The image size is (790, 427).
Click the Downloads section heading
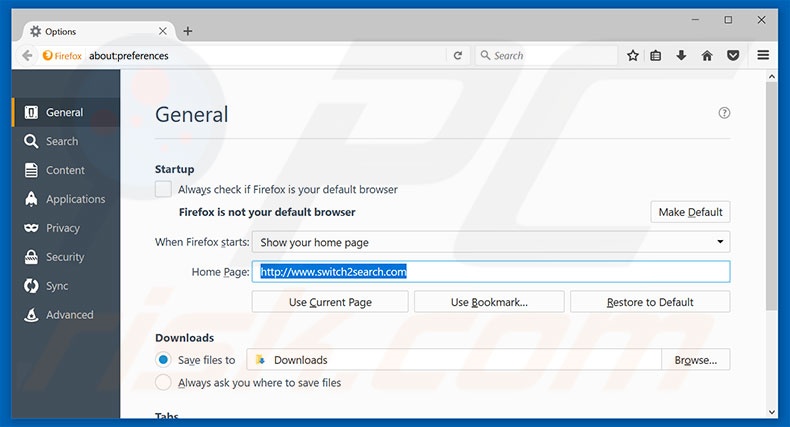[x=184, y=338]
